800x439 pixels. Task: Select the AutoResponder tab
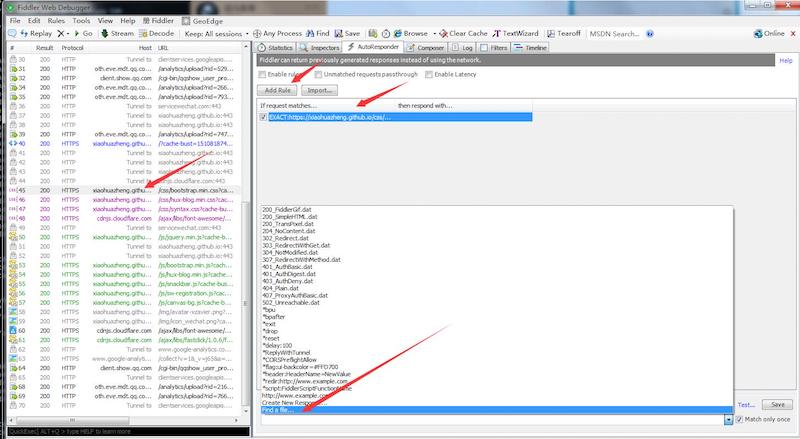pyautogui.click(x=373, y=47)
